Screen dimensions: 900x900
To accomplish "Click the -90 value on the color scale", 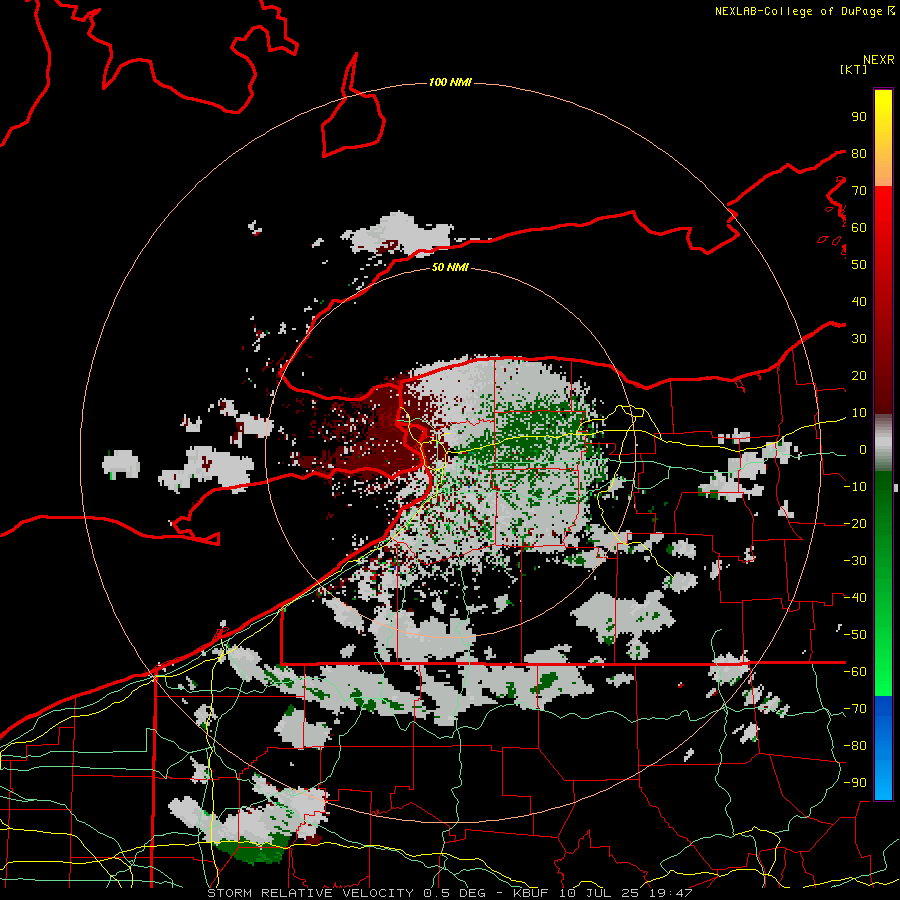I will click(x=855, y=783).
